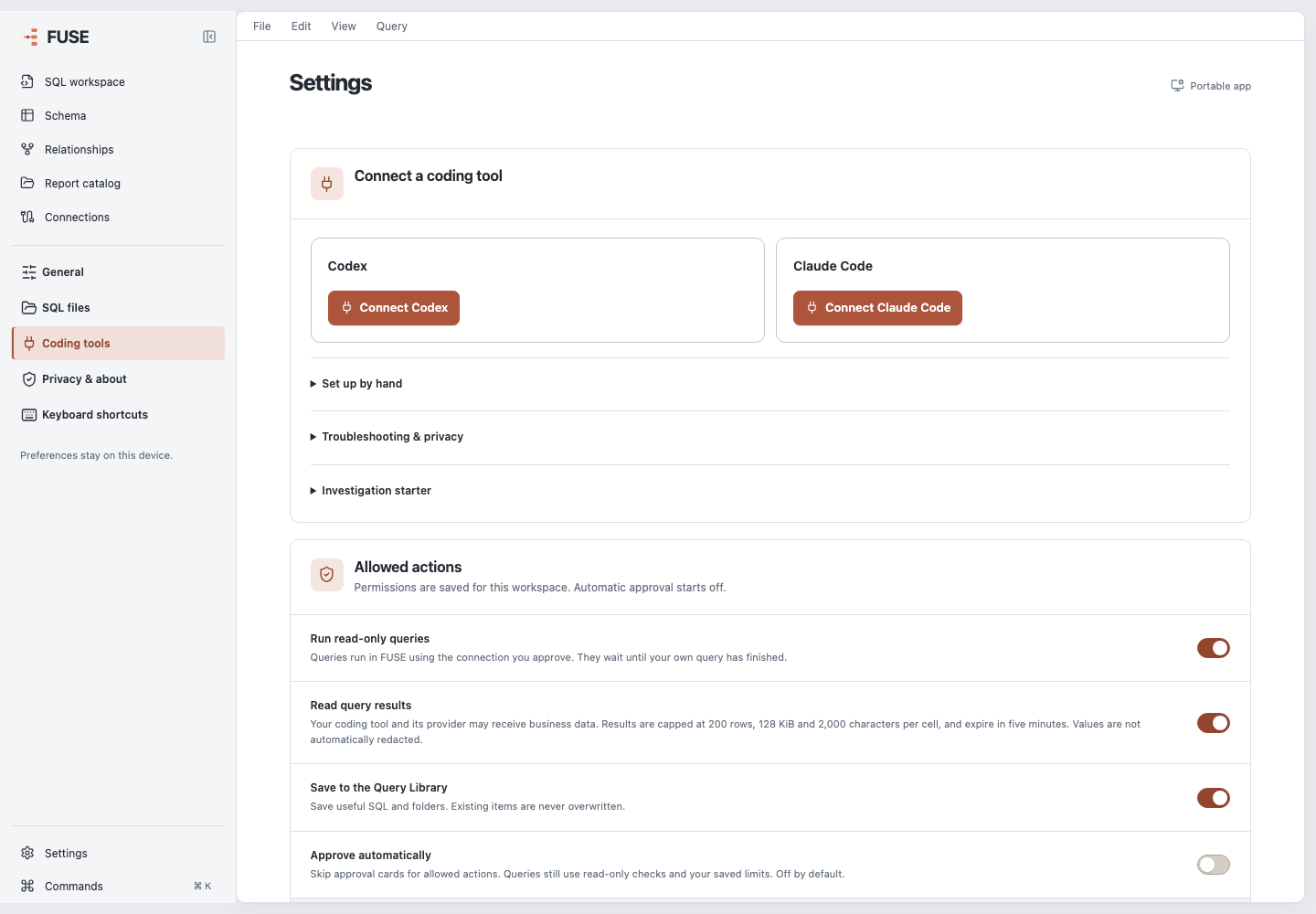This screenshot has width=1316, height=914.
Task: Click the General sliders icon
Action: [x=29, y=272]
